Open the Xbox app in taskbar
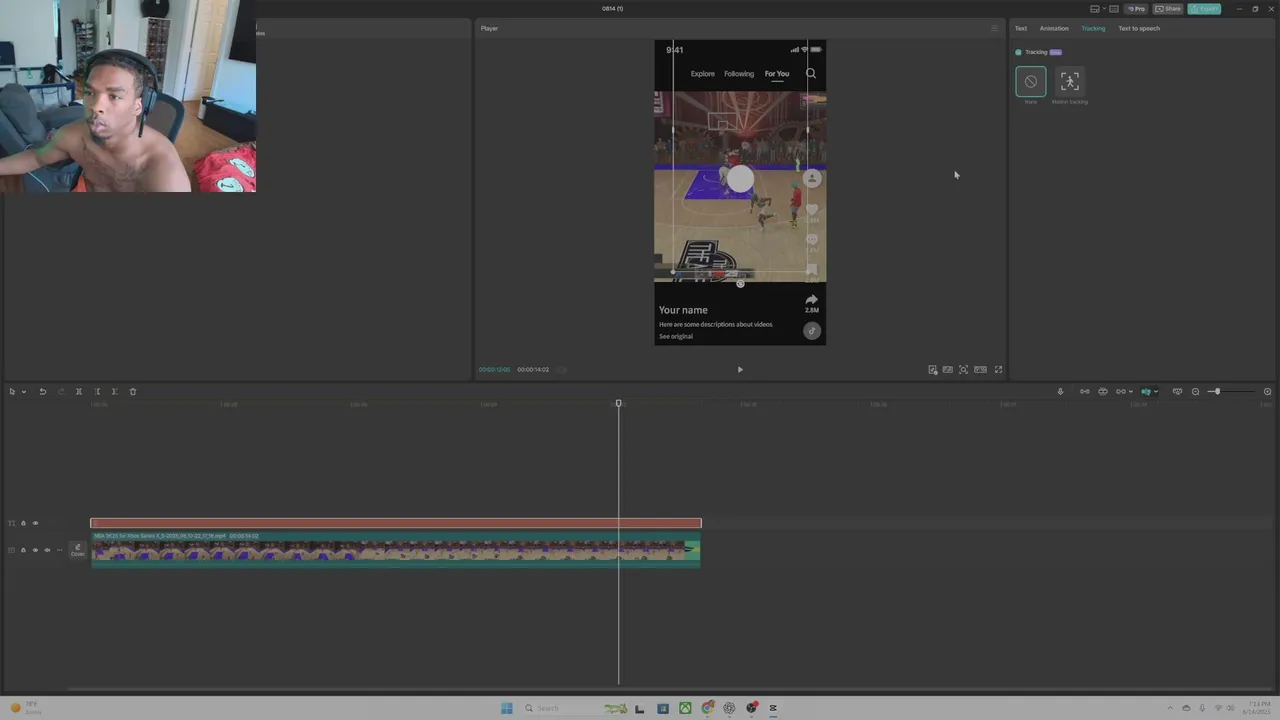1280x720 pixels. coord(685,708)
